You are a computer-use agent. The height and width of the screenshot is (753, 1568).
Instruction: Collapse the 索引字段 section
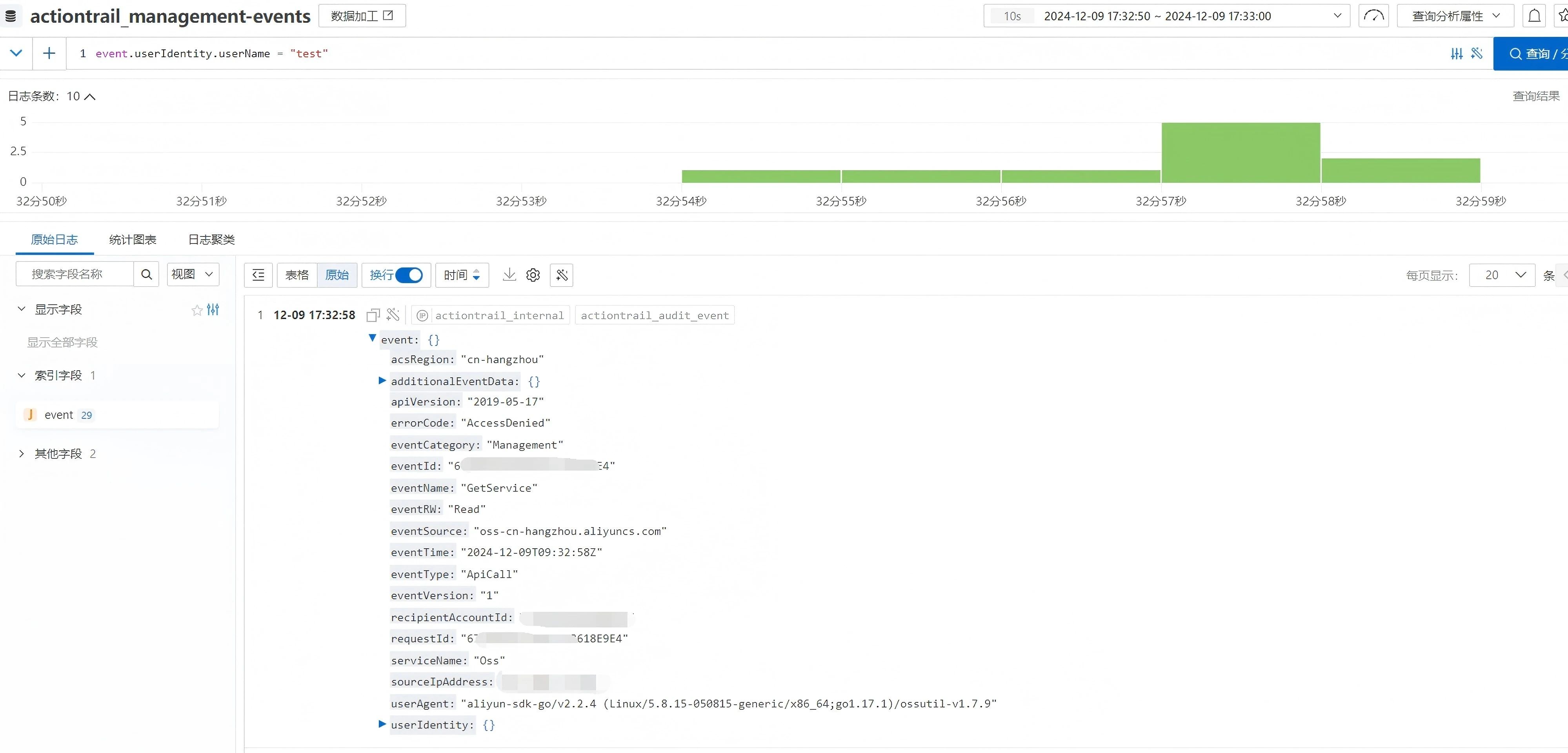point(21,376)
